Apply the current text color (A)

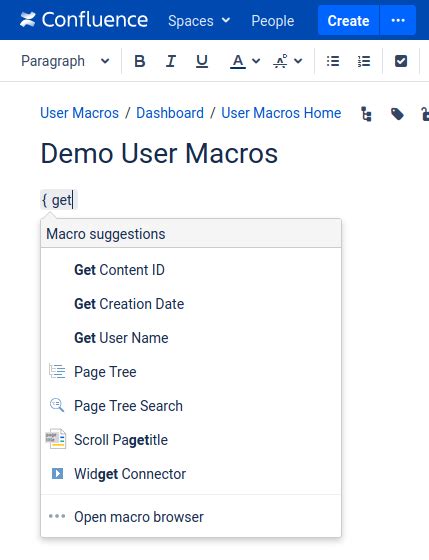click(238, 61)
